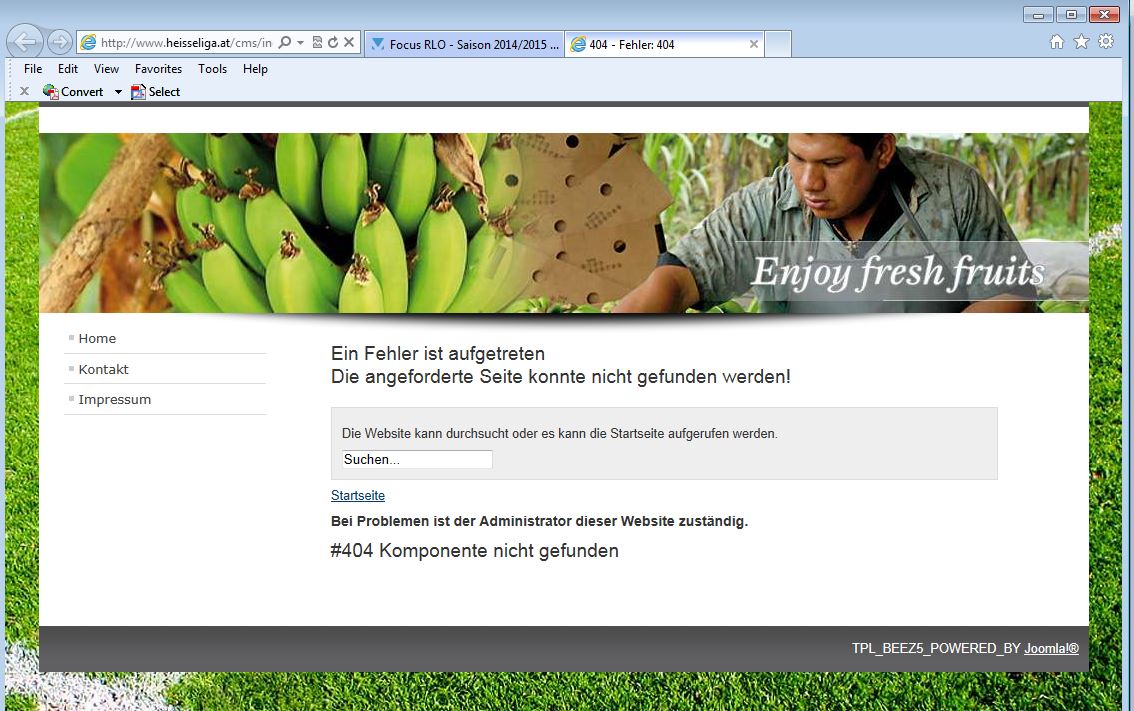
Task: Open the Favorites menu
Action: [158, 69]
